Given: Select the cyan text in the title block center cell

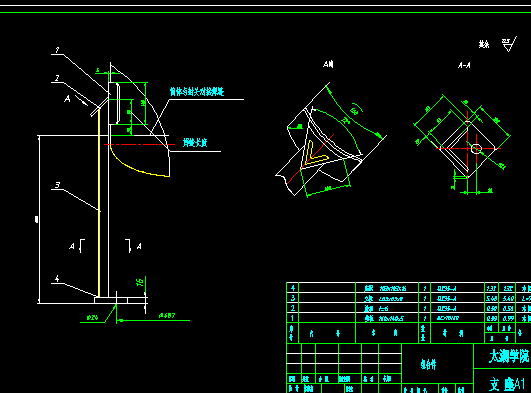Looking at the screenshot, I should click(x=428, y=364).
